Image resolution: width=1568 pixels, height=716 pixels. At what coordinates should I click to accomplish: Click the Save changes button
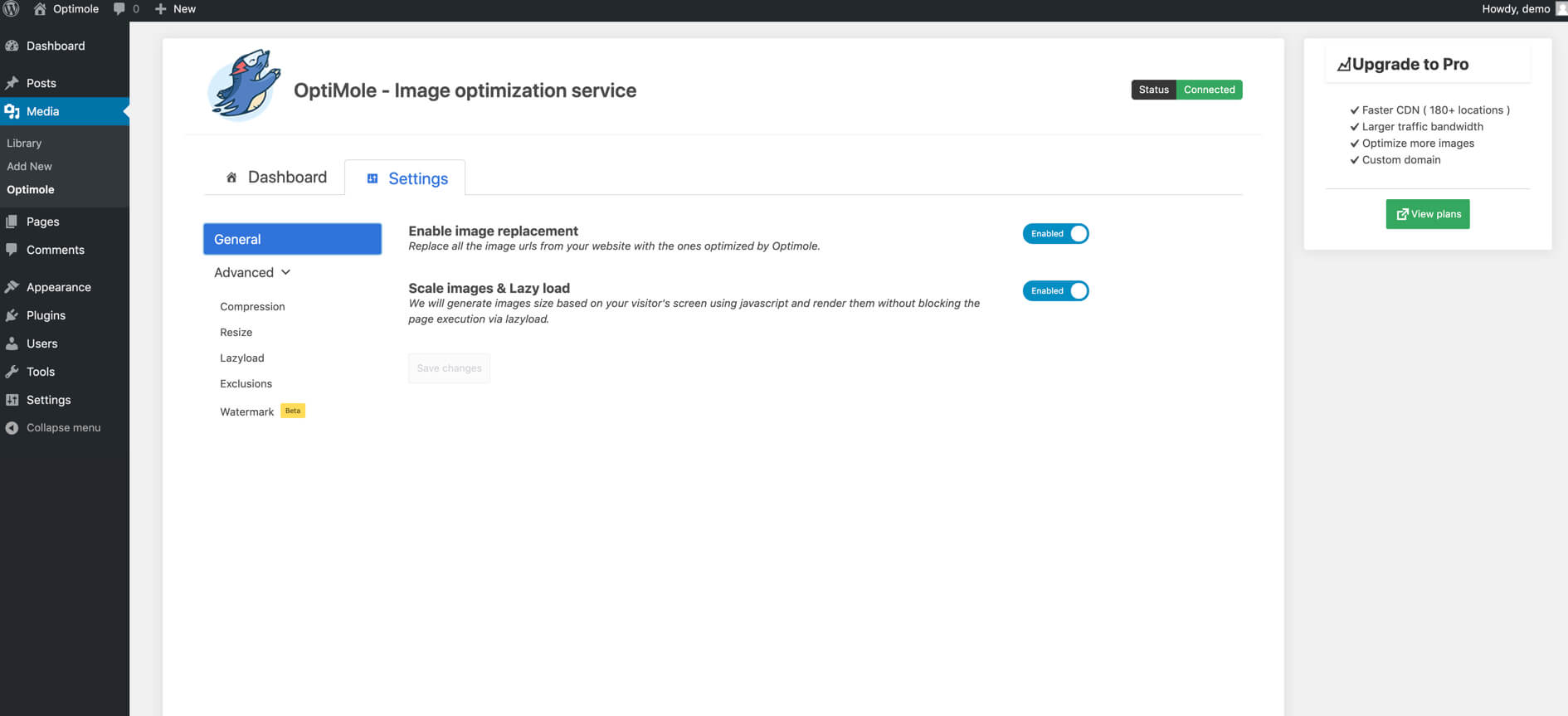tap(449, 368)
